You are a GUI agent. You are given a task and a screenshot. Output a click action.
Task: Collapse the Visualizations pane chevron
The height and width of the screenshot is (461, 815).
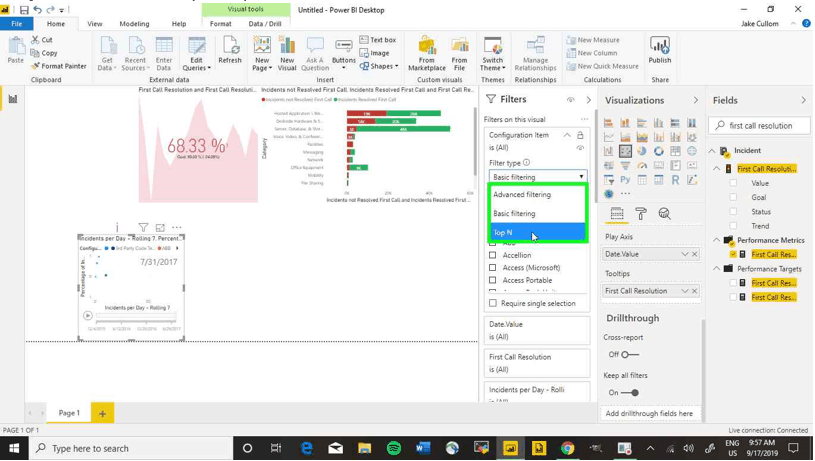pos(695,100)
